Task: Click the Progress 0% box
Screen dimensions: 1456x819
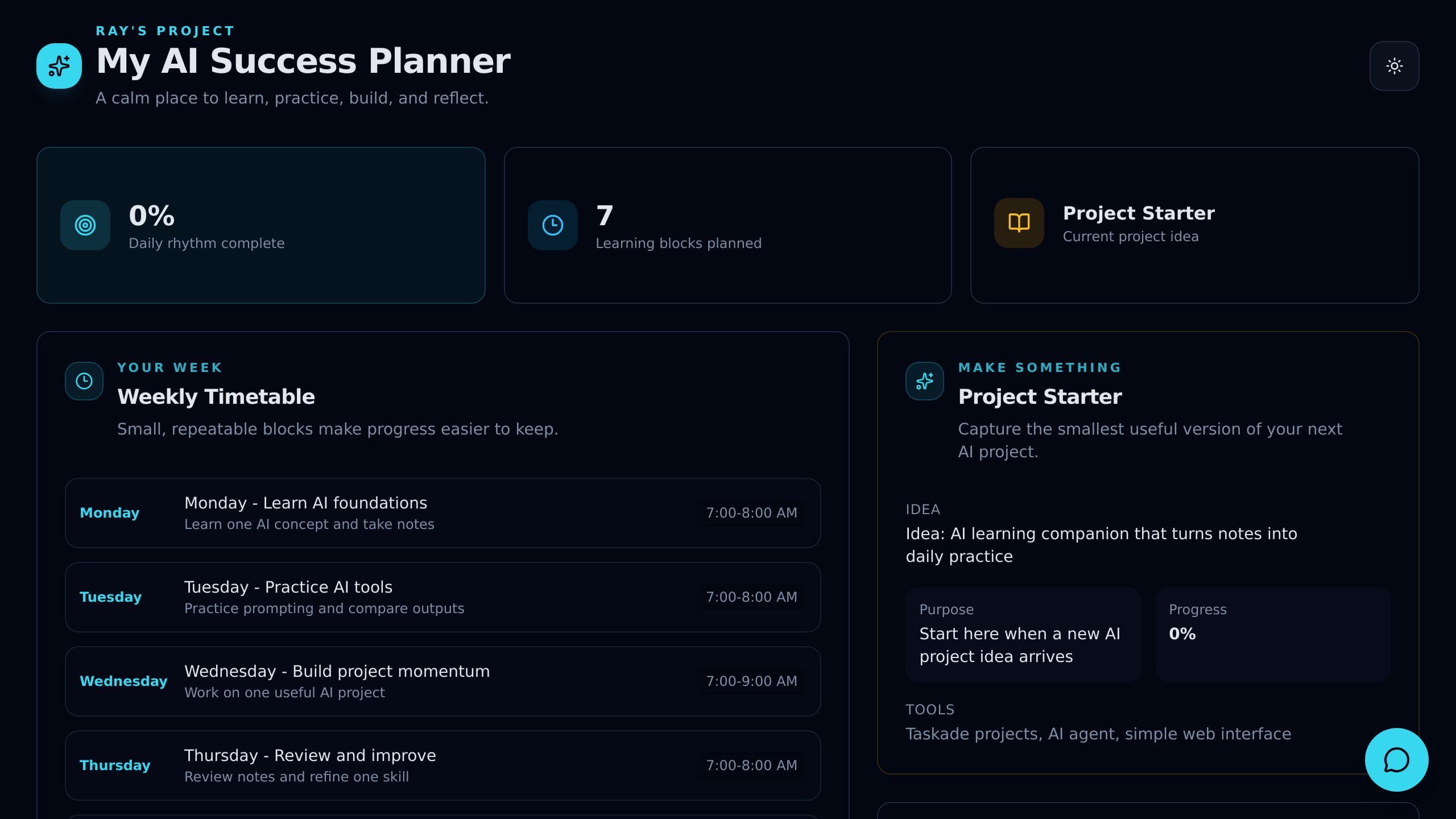Action: [1273, 635]
